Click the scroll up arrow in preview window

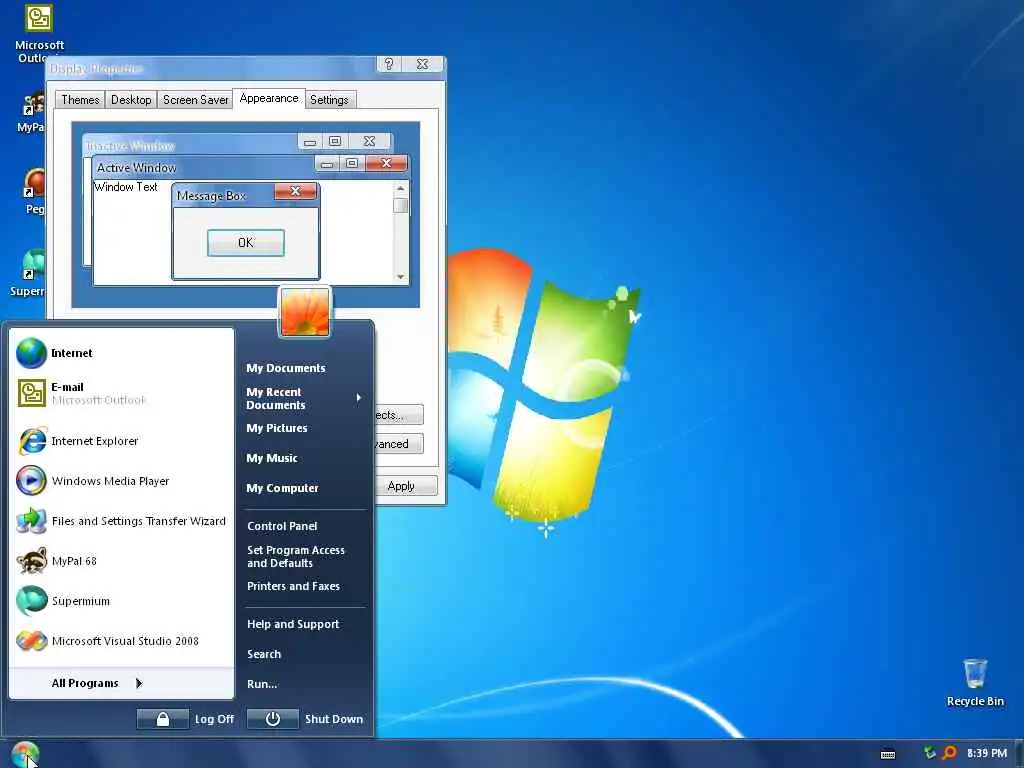tap(400, 189)
